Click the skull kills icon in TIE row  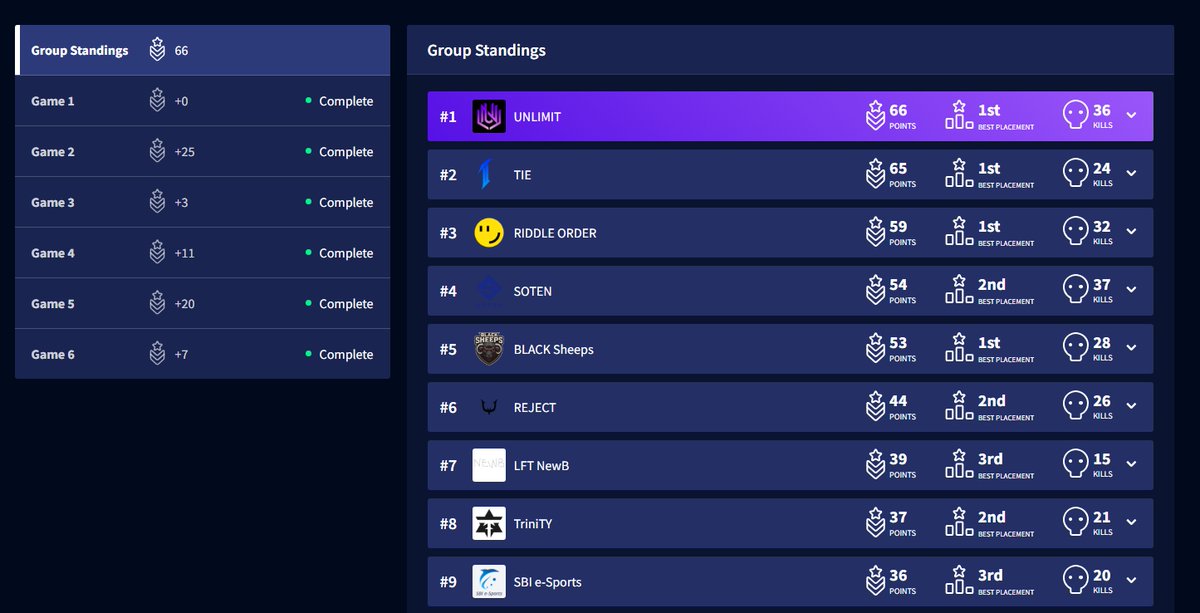[x=1075, y=174]
